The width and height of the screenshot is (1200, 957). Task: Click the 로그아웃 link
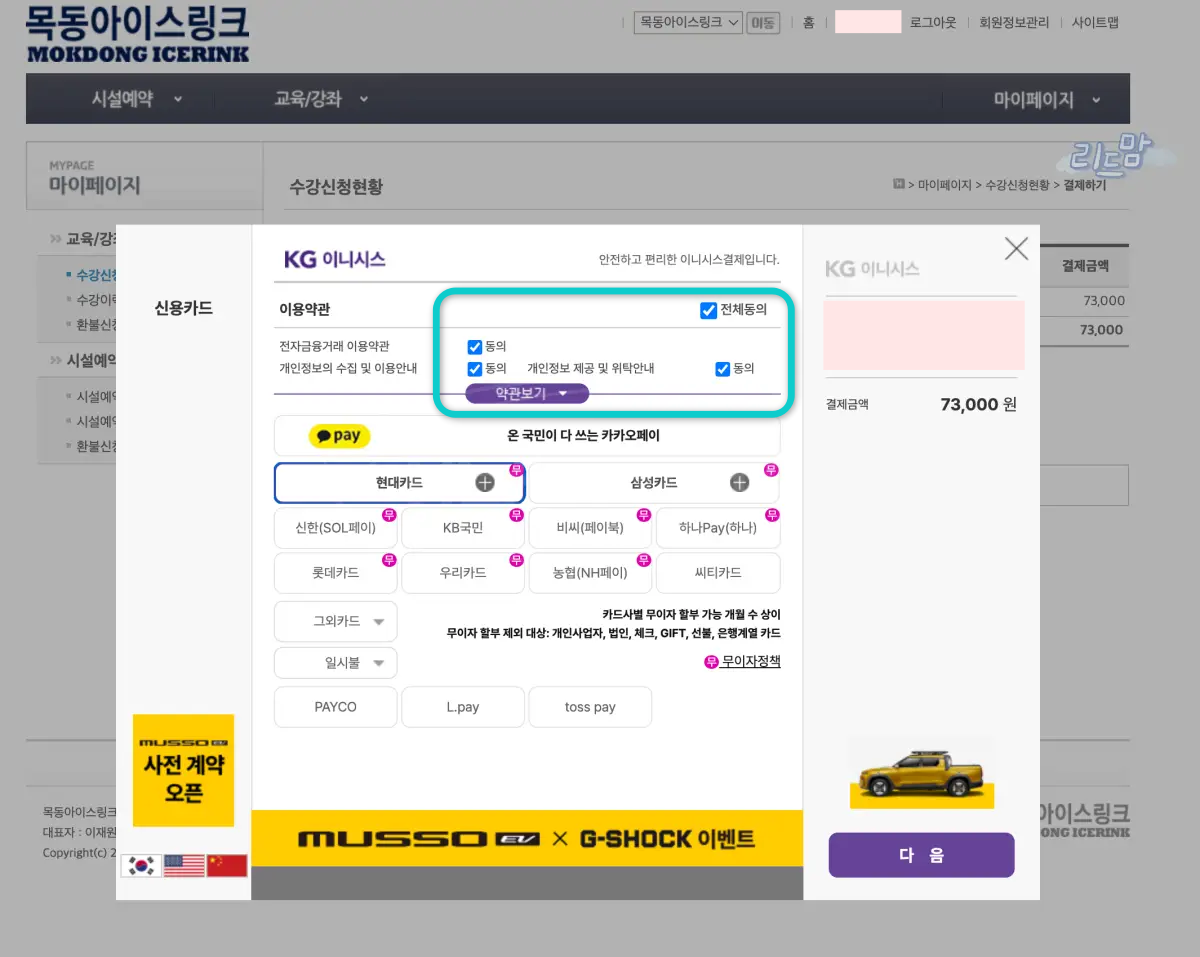pos(933,22)
